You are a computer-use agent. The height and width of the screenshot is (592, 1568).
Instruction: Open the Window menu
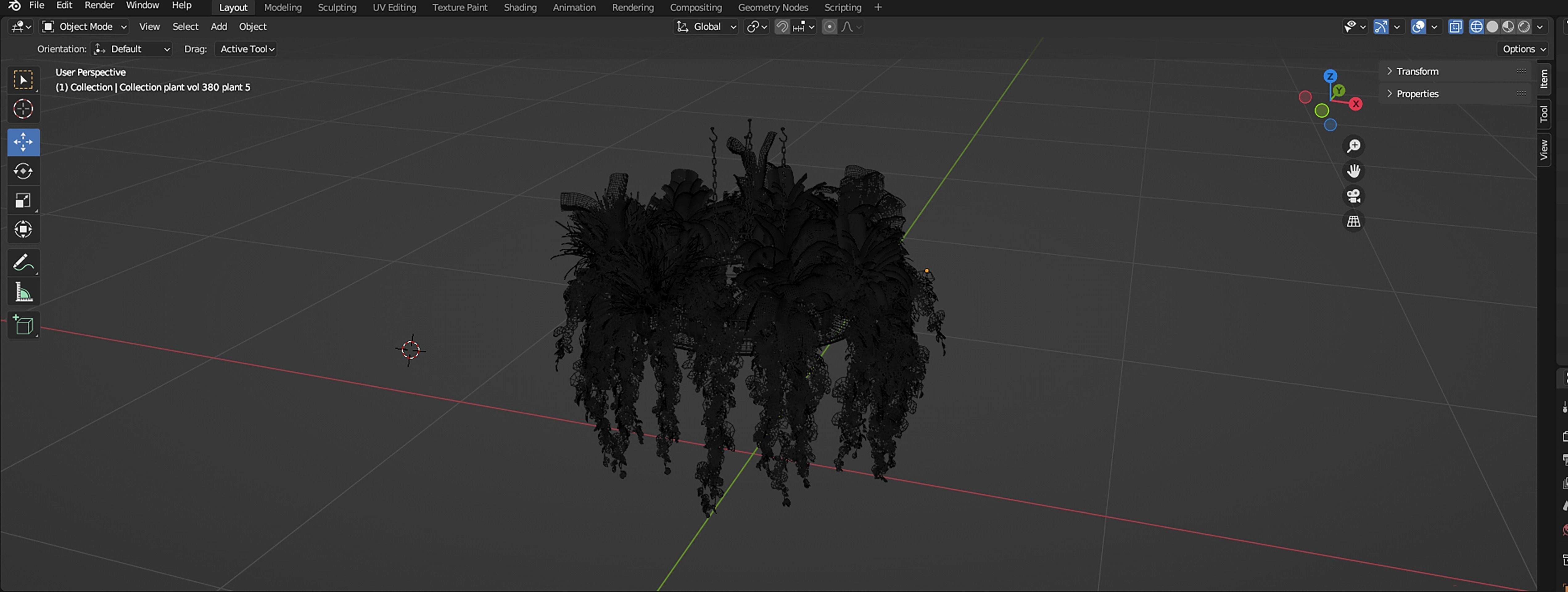click(x=142, y=6)
